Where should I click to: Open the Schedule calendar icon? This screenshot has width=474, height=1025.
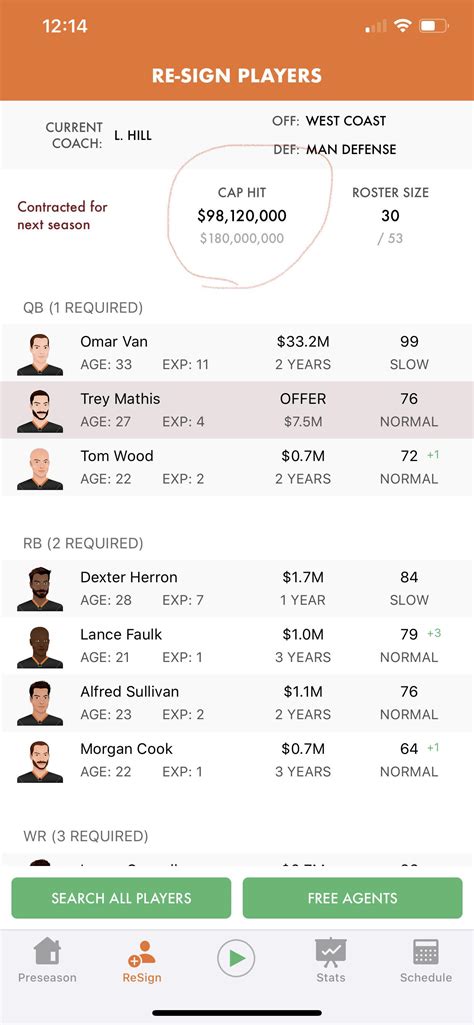(426, 952)
